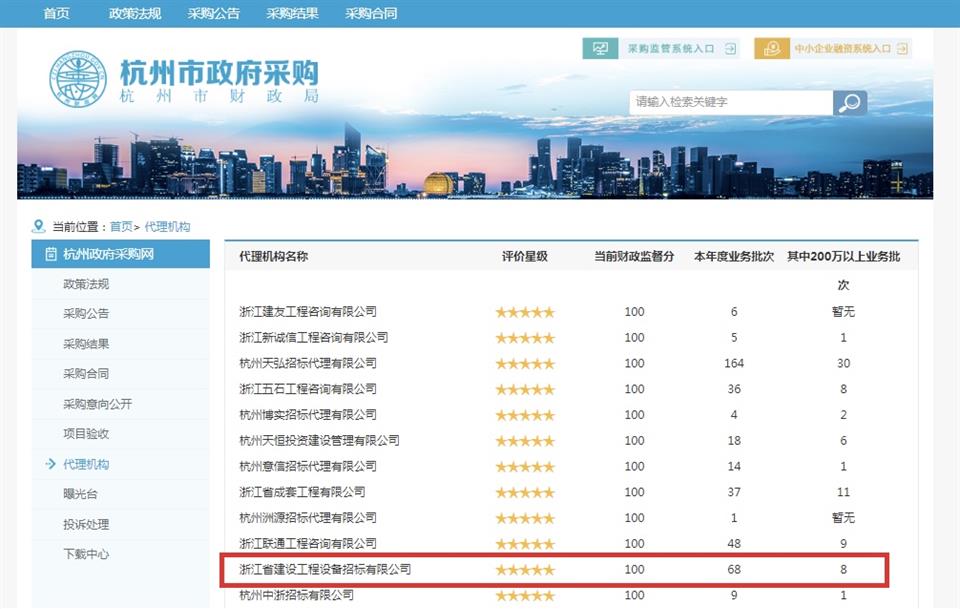Go to 首页 in the top navigation
Screen dimensions: 960x609
(x=56, y=14)
